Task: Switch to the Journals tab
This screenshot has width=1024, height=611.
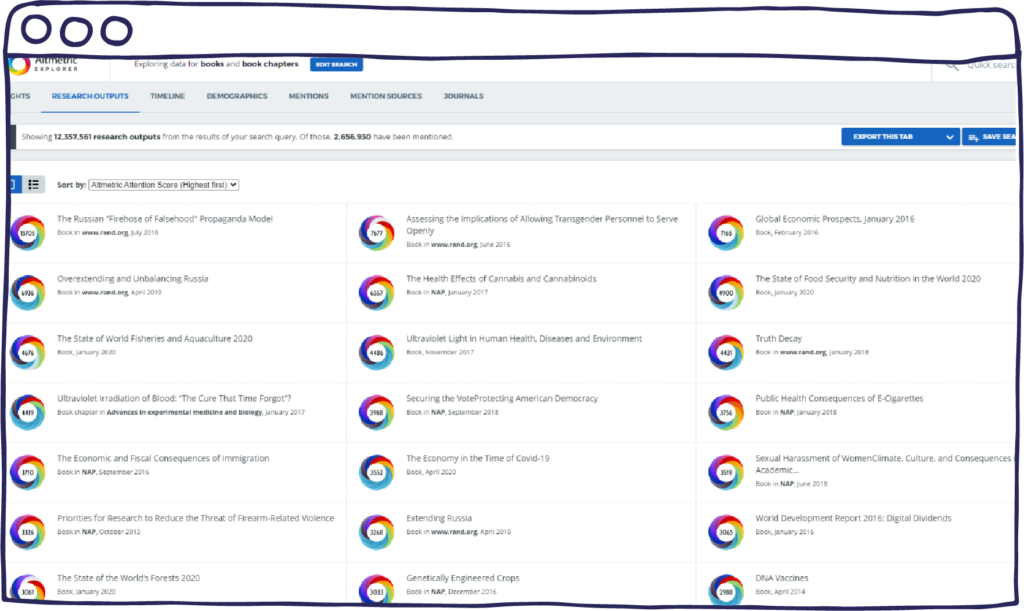Action: [464, 96]
